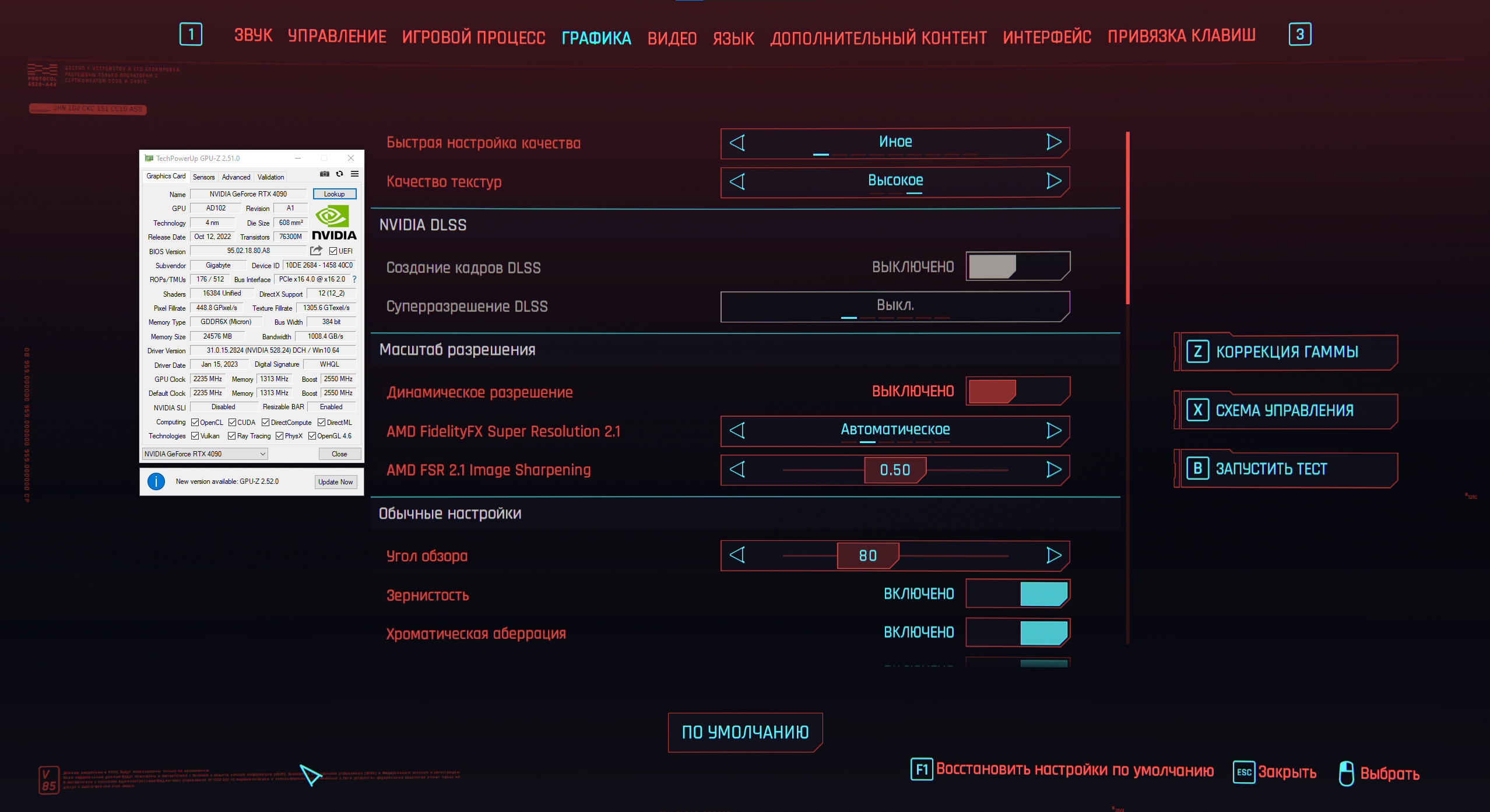Disable film grain (Зернистость) toggle
Screen dimensions: 1490x812
click(1017, 594)
